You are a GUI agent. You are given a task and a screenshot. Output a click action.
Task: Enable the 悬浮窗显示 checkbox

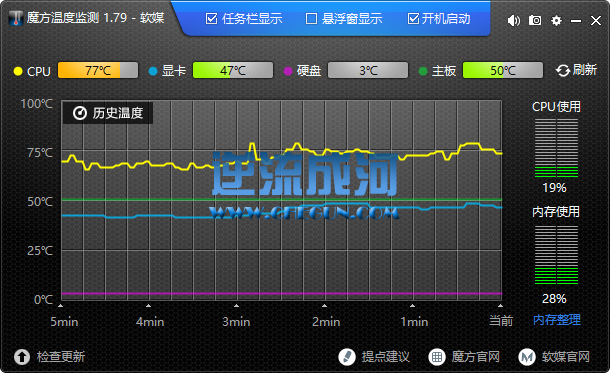pyautogui.click(x=311, y=18)
